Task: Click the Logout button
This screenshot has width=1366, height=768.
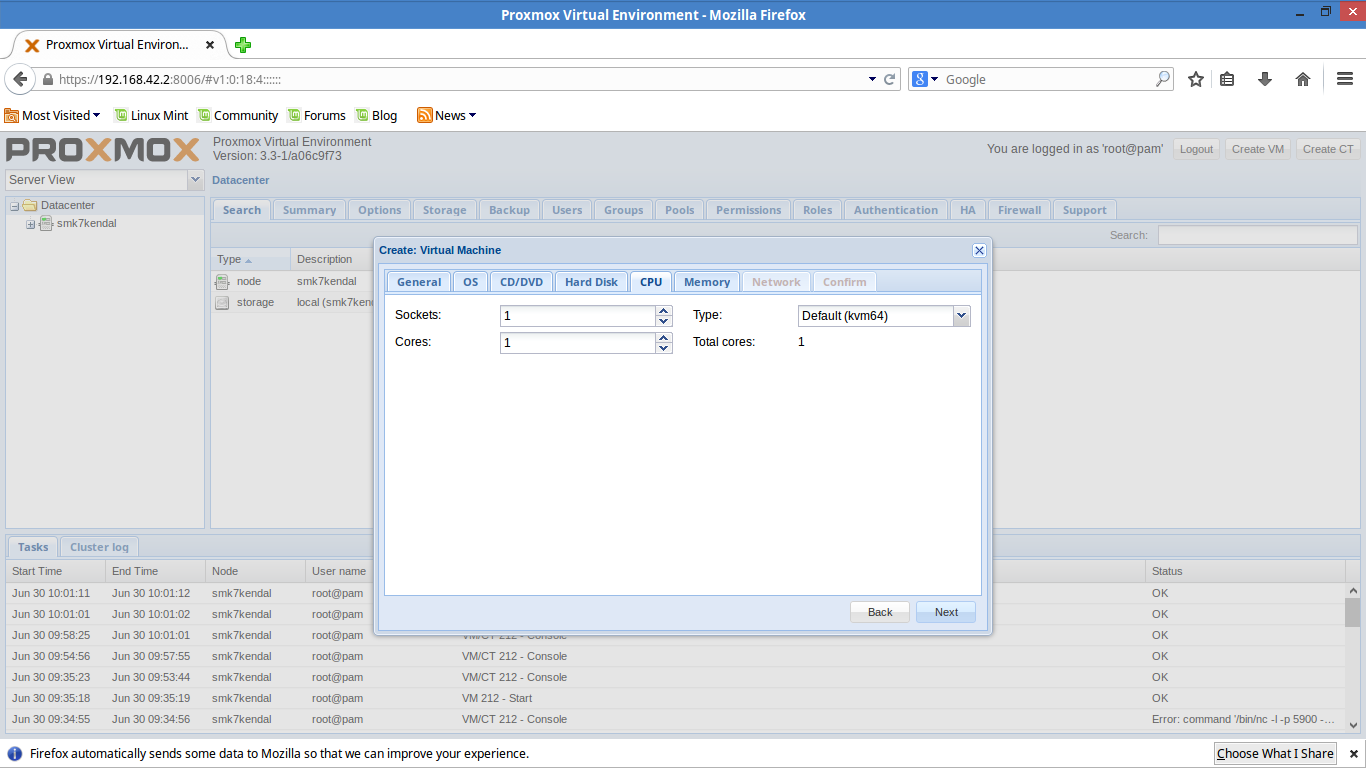Action: [1196, 149]
